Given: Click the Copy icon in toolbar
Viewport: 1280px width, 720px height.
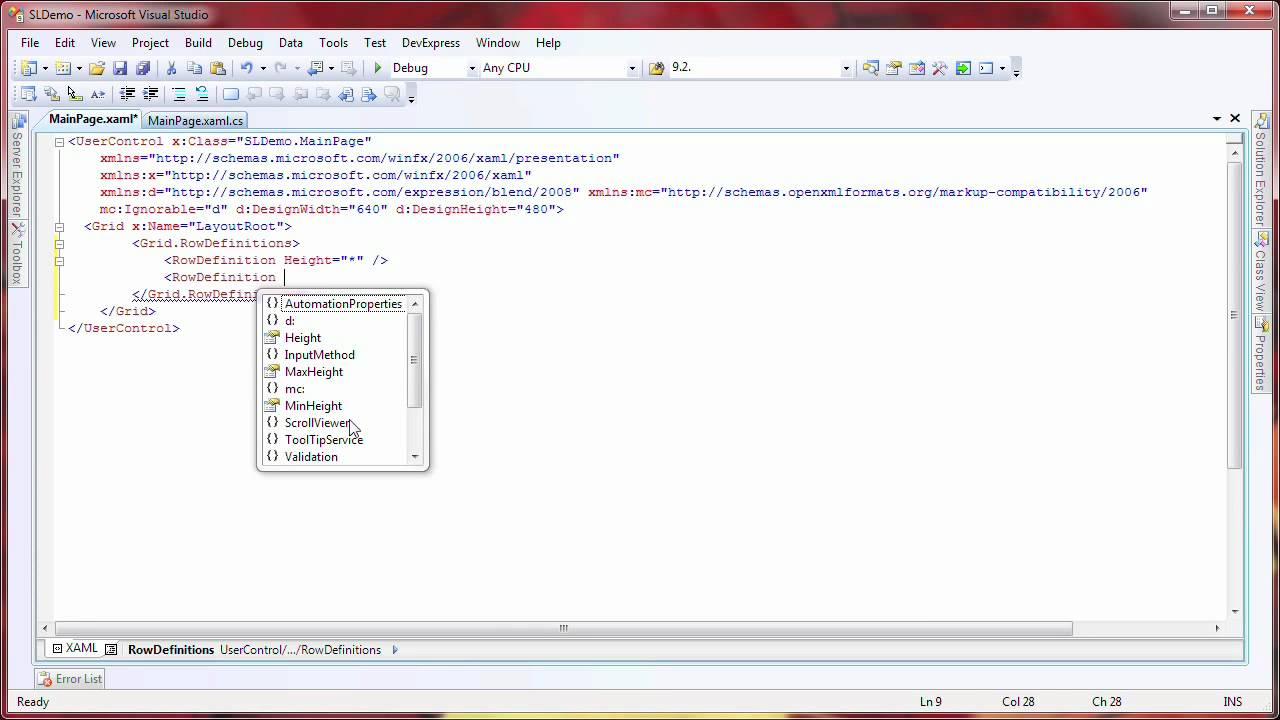Looking at the screenshot, I should point(194,68).
